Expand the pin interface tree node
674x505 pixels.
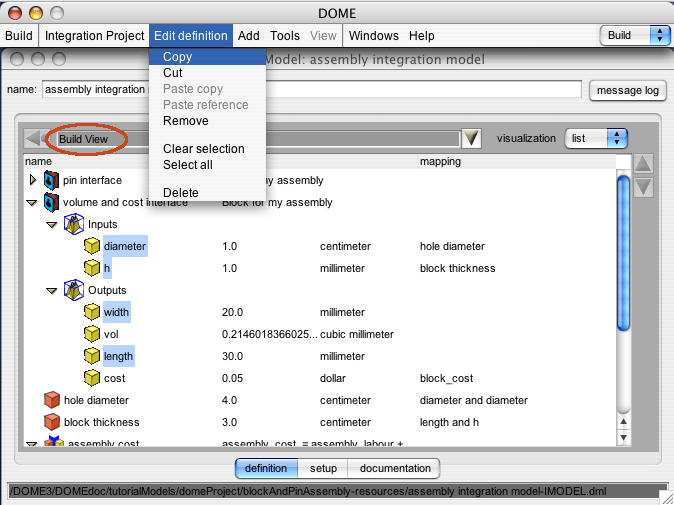33,180
